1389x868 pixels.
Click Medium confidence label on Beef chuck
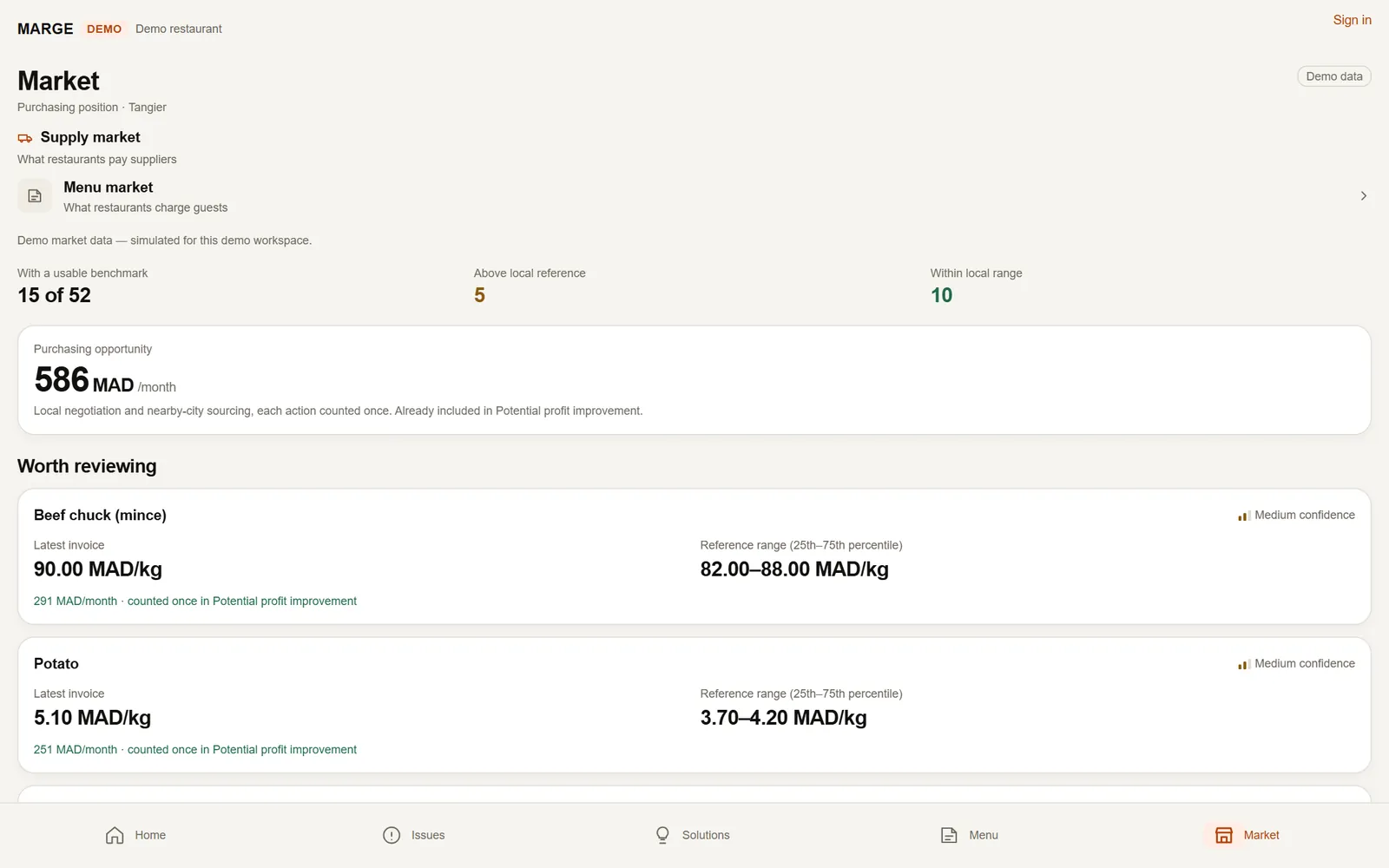point(1305,515)
